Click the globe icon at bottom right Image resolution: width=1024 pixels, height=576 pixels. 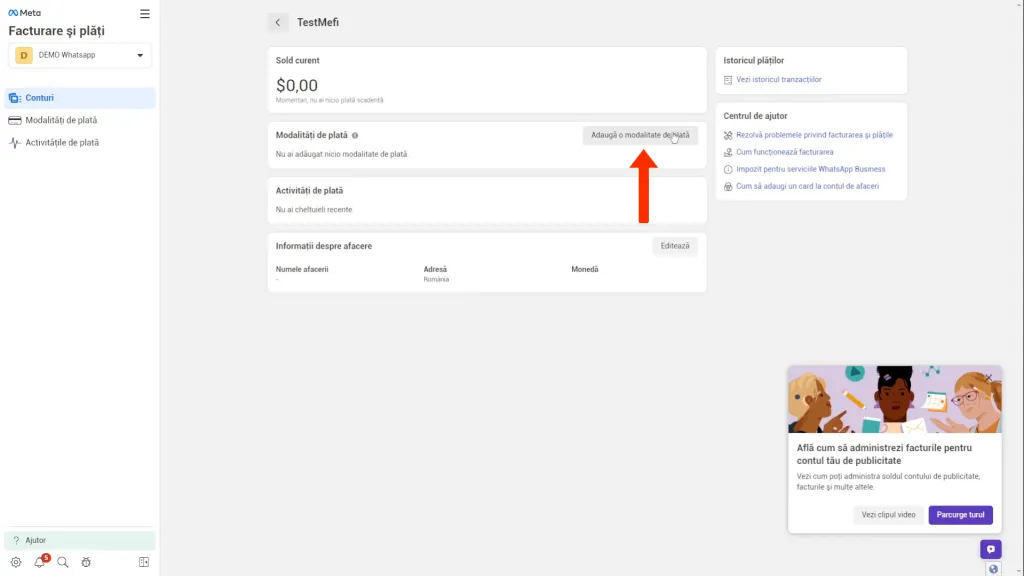tap(993, 569)
